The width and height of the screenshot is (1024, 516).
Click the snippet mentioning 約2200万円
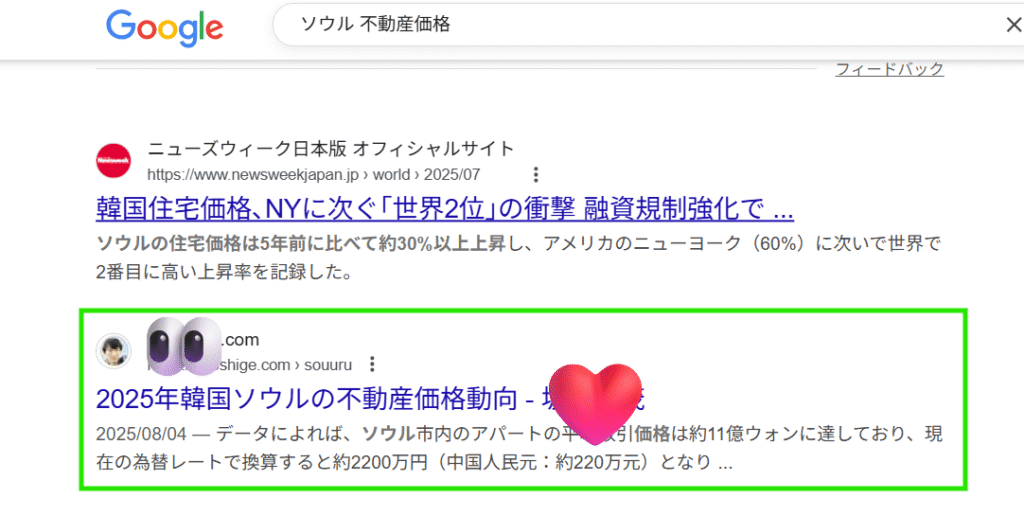519,448
